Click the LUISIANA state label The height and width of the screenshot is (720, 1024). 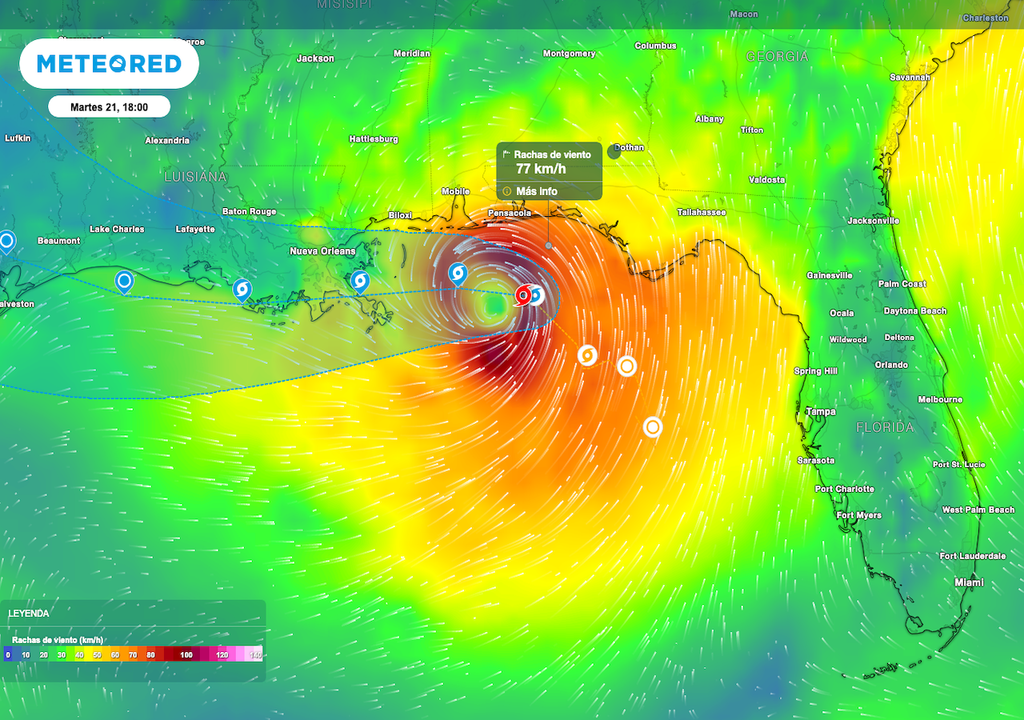click(x=195, y=176)
